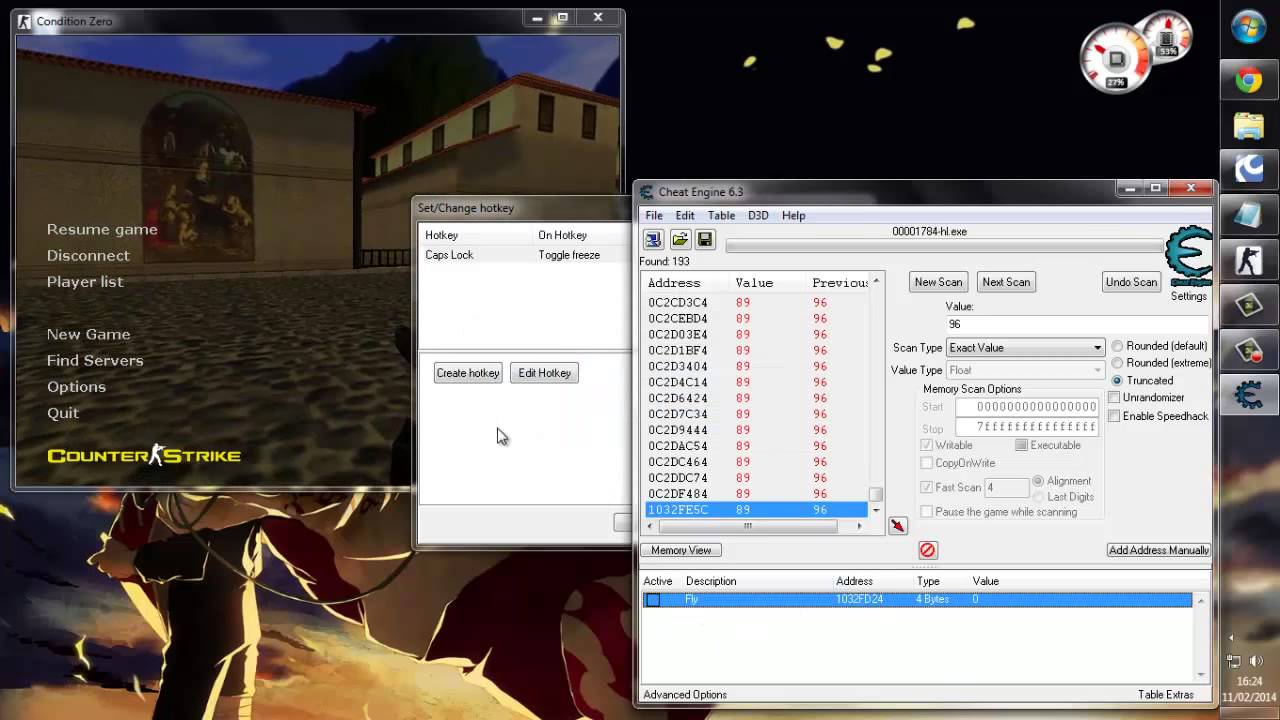Image resolution: width=1280 pixels, height=720 pixels.
Task: Select the Truncated radio button
Action: [x=1117, y=381]
